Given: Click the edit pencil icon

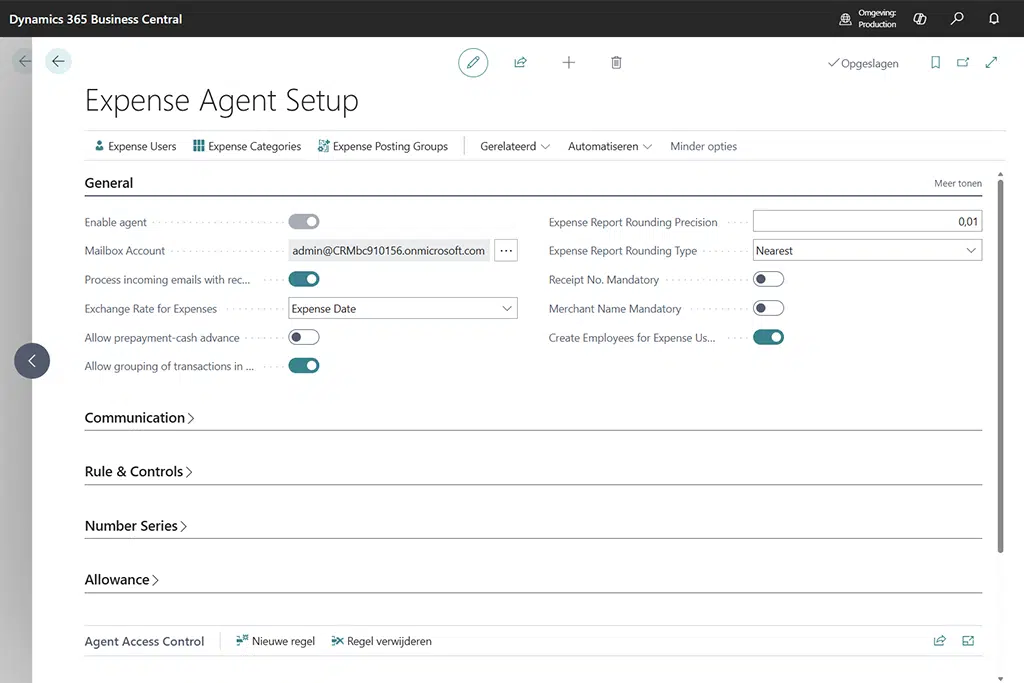Looking at the screenshot, I should 473,63.
